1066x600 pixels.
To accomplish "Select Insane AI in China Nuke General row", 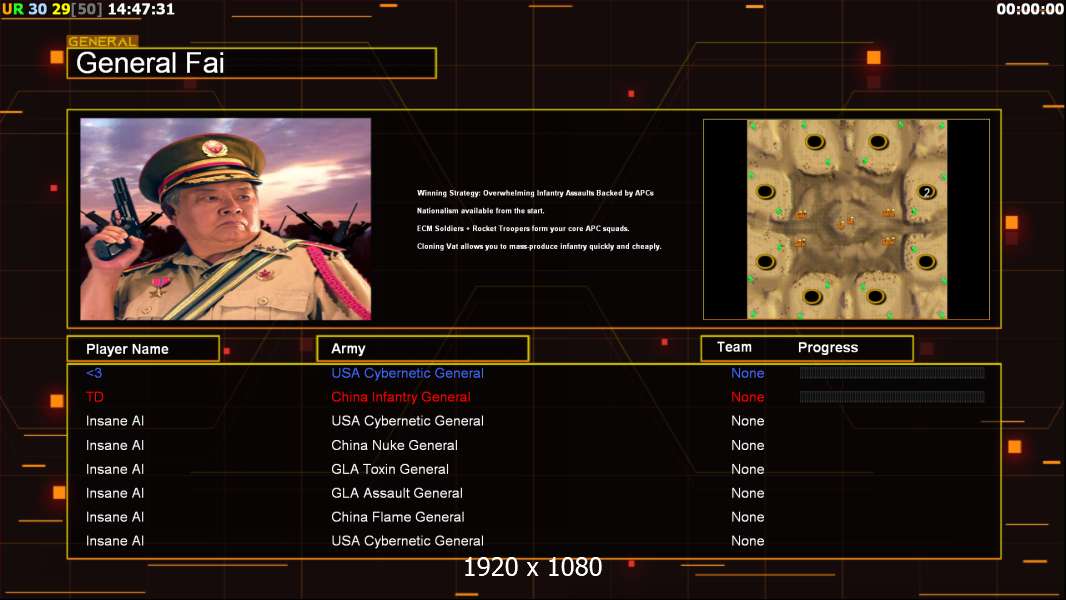I will point(114,445).
